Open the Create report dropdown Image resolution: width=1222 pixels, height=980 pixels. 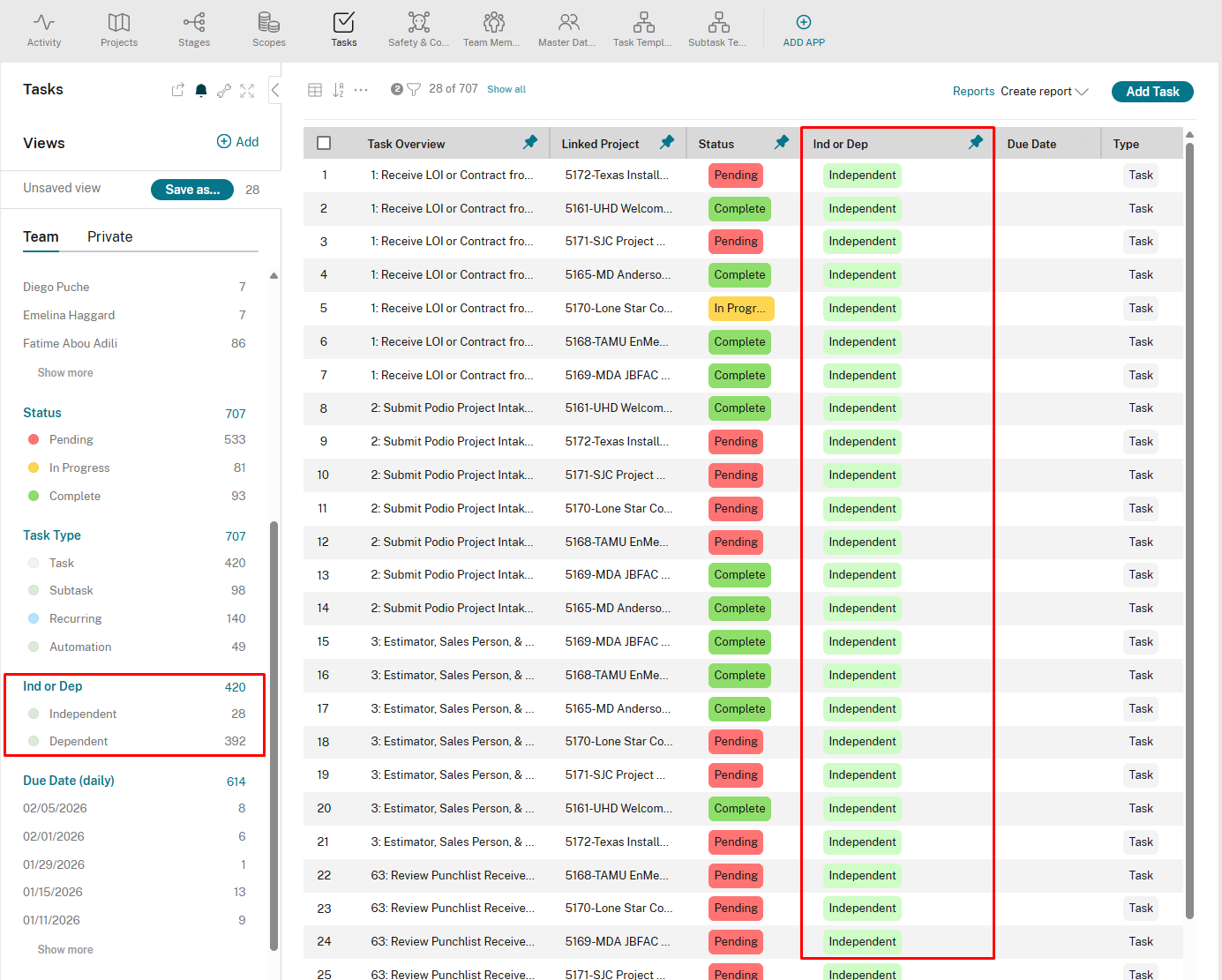(1045, 91)
